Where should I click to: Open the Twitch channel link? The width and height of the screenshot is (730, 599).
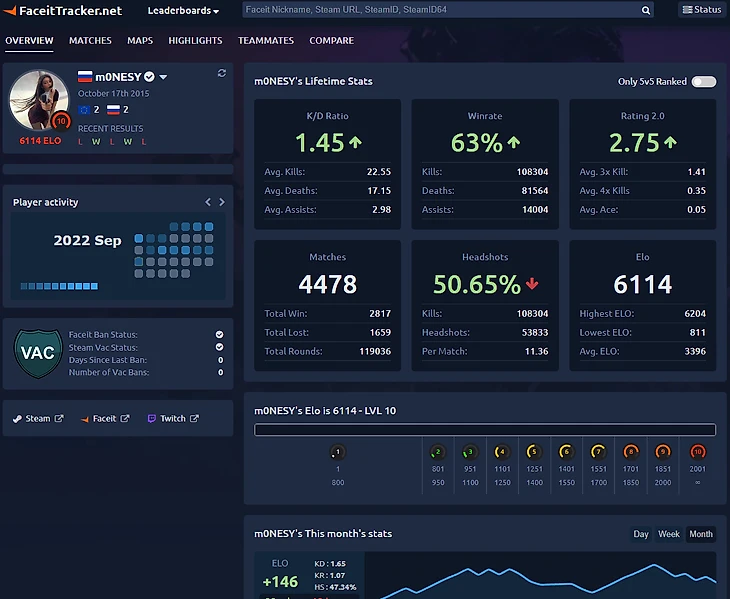click(173, 418)
